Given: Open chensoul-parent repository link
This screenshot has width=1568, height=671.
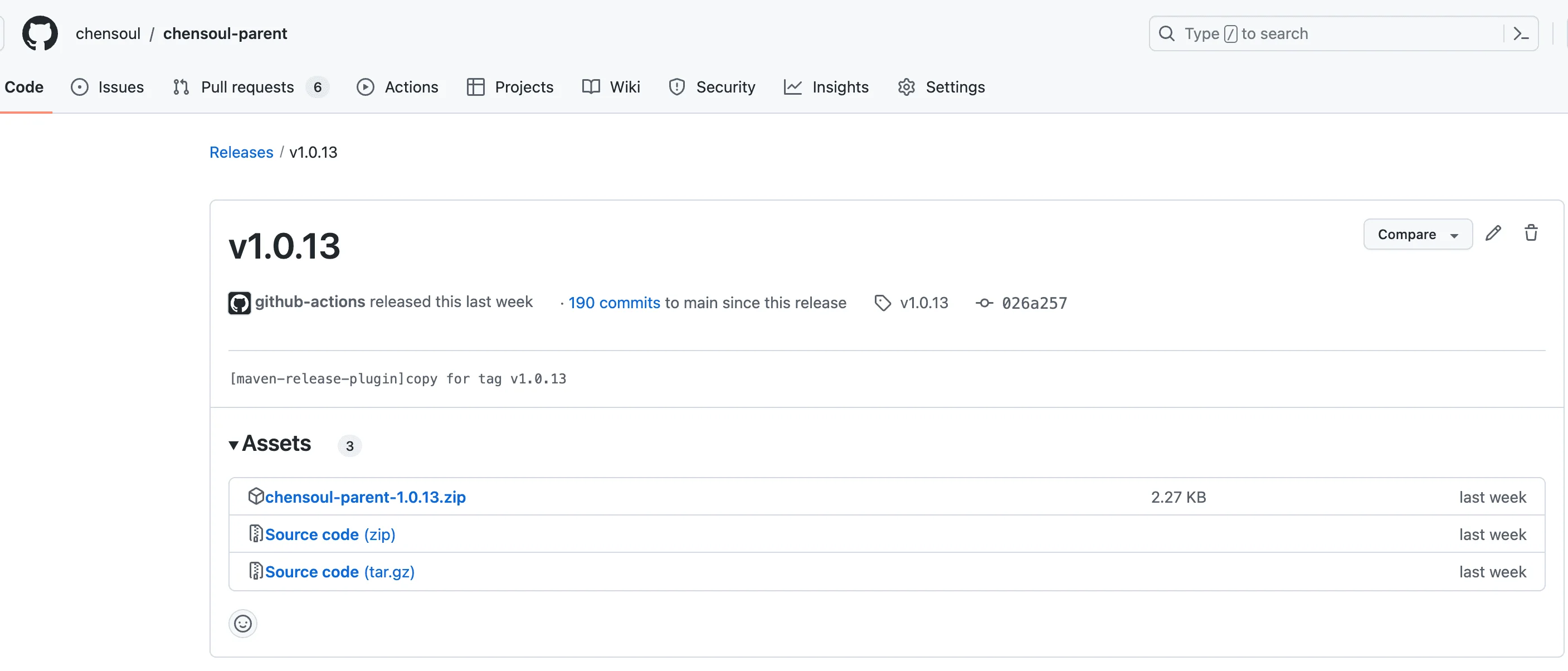Looking at the screenshot, I should click(x=225, y=33).
